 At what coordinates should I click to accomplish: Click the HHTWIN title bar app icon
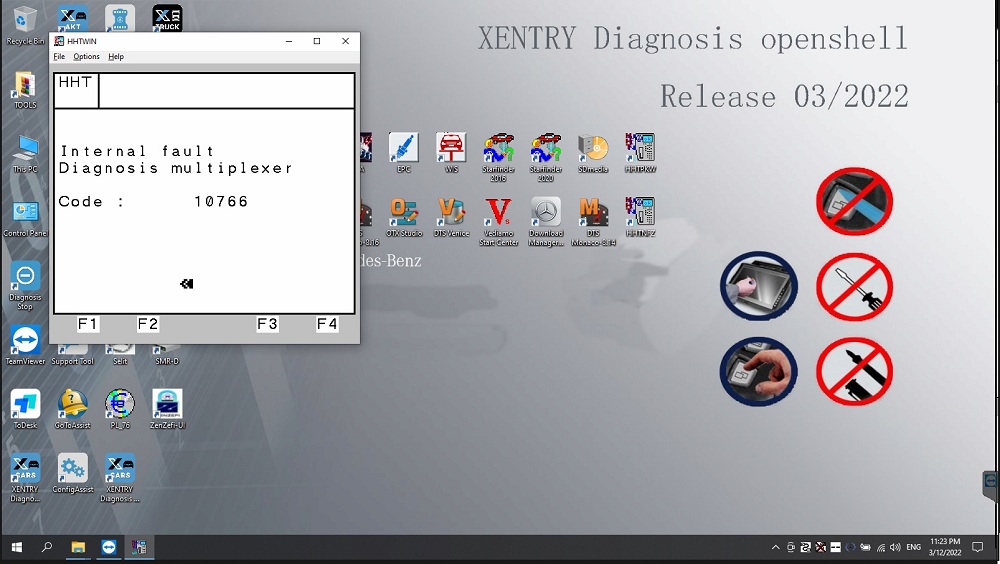(59, 41)
